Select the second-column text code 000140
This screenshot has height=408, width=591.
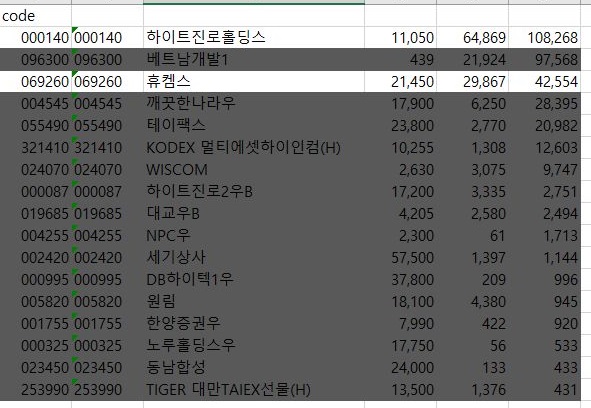(107, 37)
